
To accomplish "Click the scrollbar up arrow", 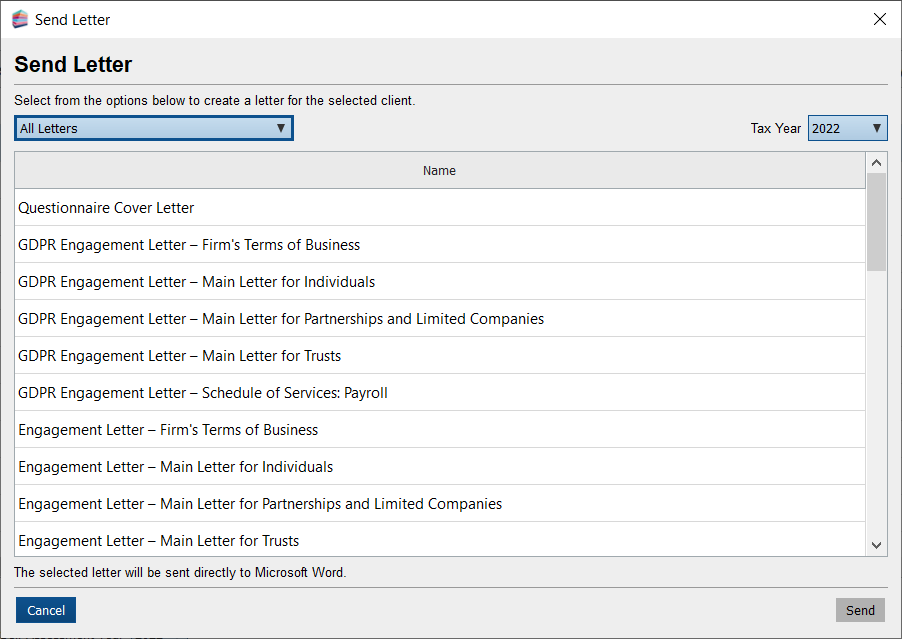I will (876, 163).
